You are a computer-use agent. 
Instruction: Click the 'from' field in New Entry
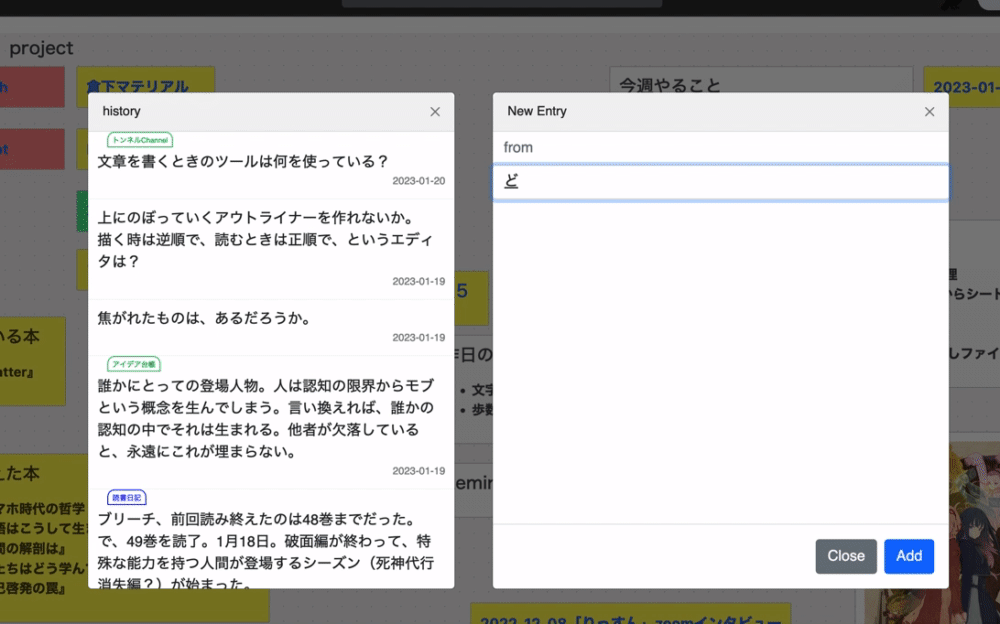(721, 147)
